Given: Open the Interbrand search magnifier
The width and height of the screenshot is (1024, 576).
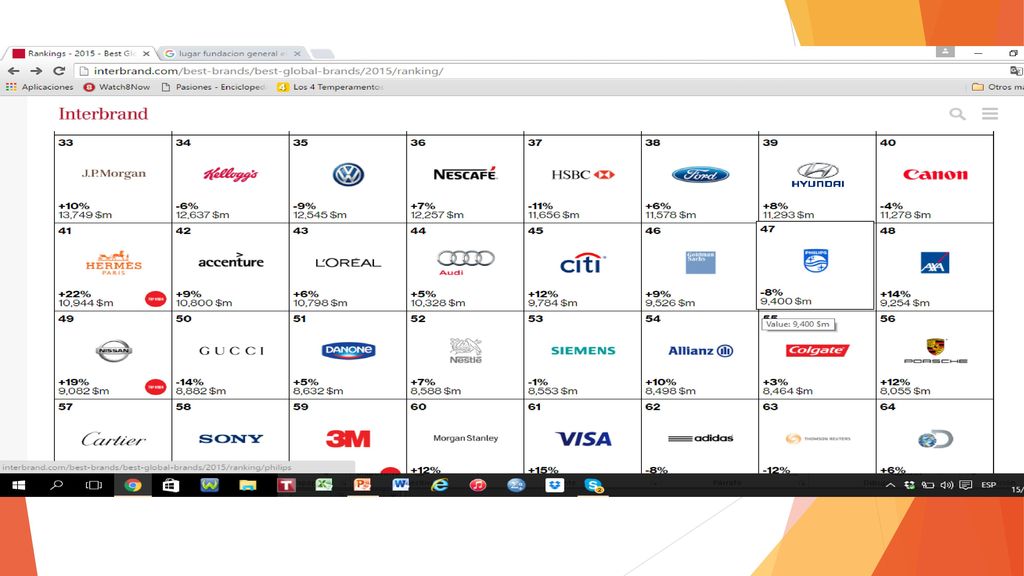Looking at the screenshot, I should click(x=957, y=114).
